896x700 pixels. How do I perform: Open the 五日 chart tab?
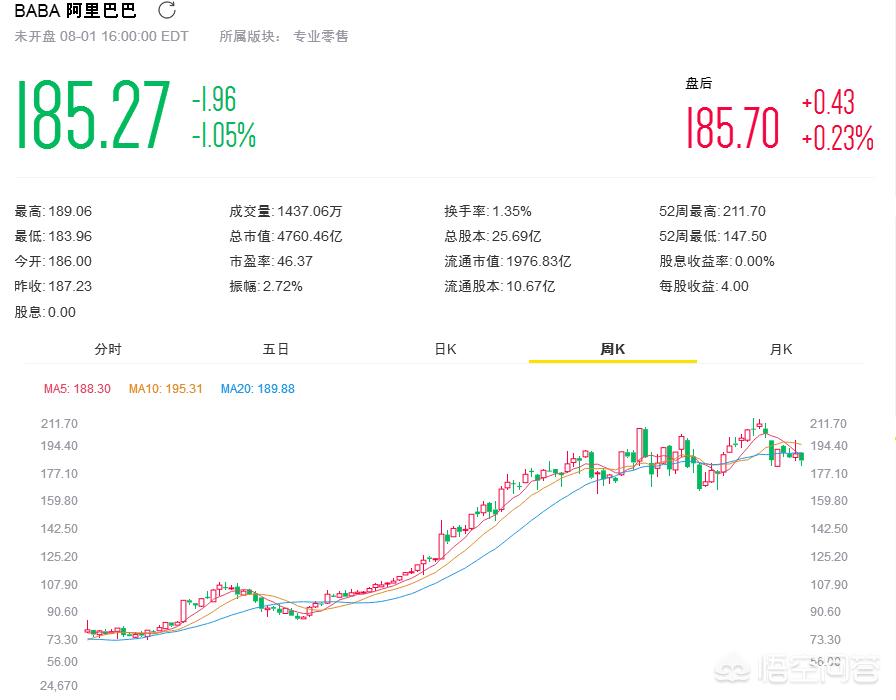275,349
